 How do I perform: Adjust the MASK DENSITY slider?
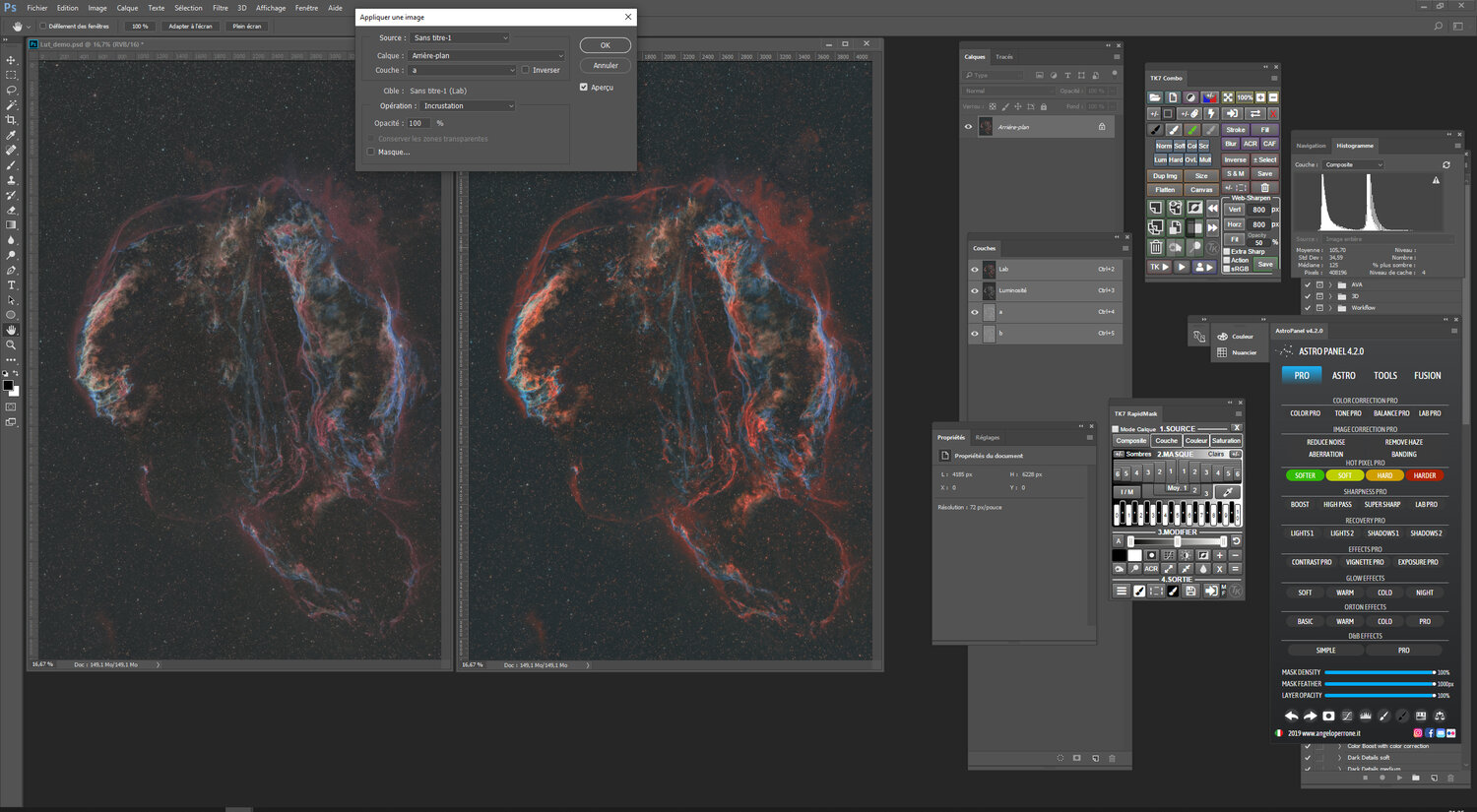point(1380,672)
